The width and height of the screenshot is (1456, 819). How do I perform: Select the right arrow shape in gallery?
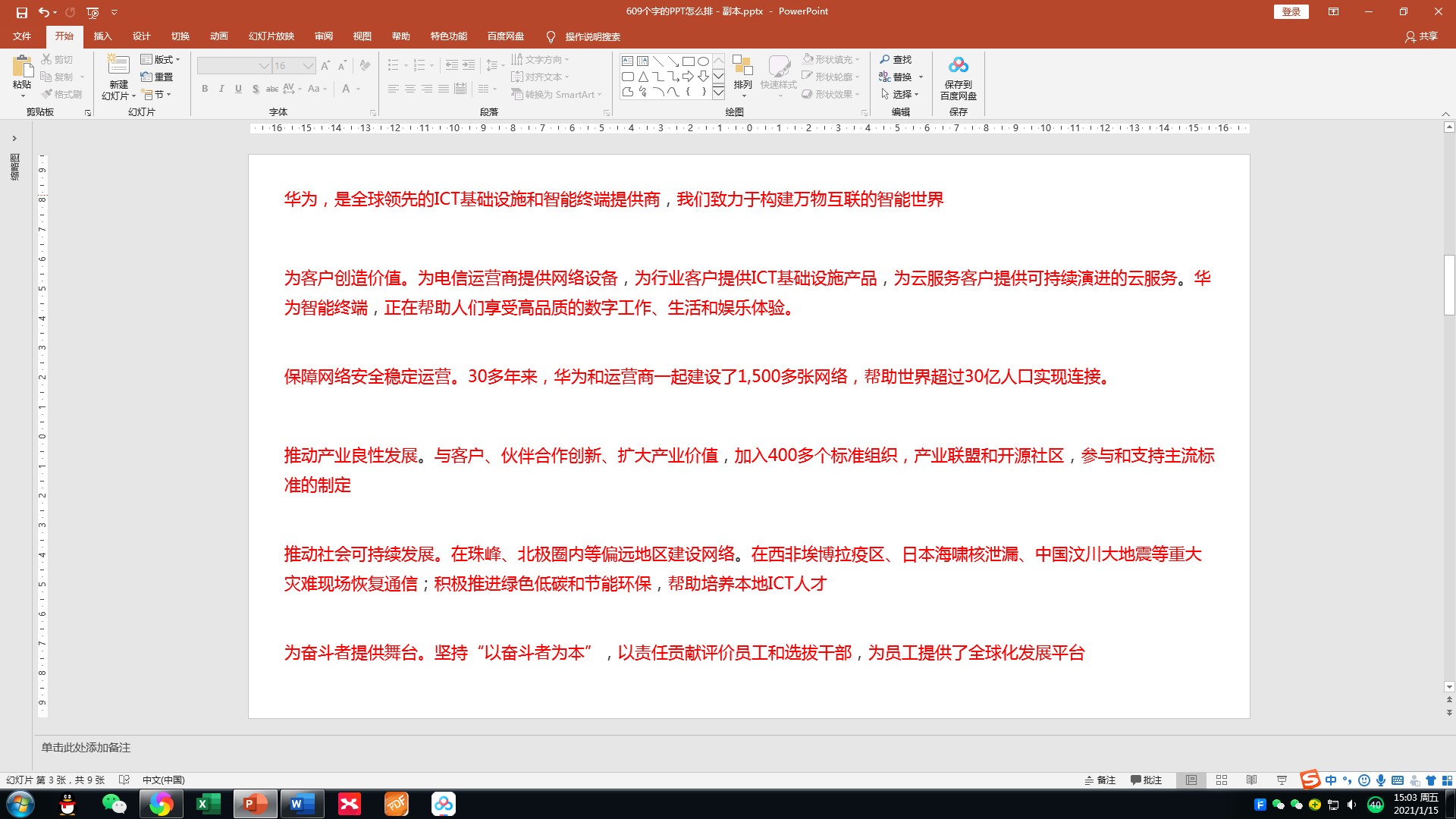click(x=688, y=77)
